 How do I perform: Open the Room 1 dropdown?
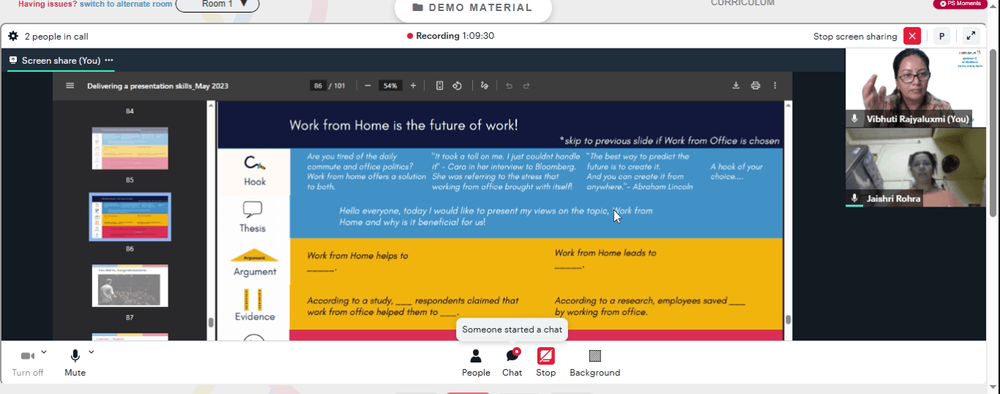click(x=217, y=4)
